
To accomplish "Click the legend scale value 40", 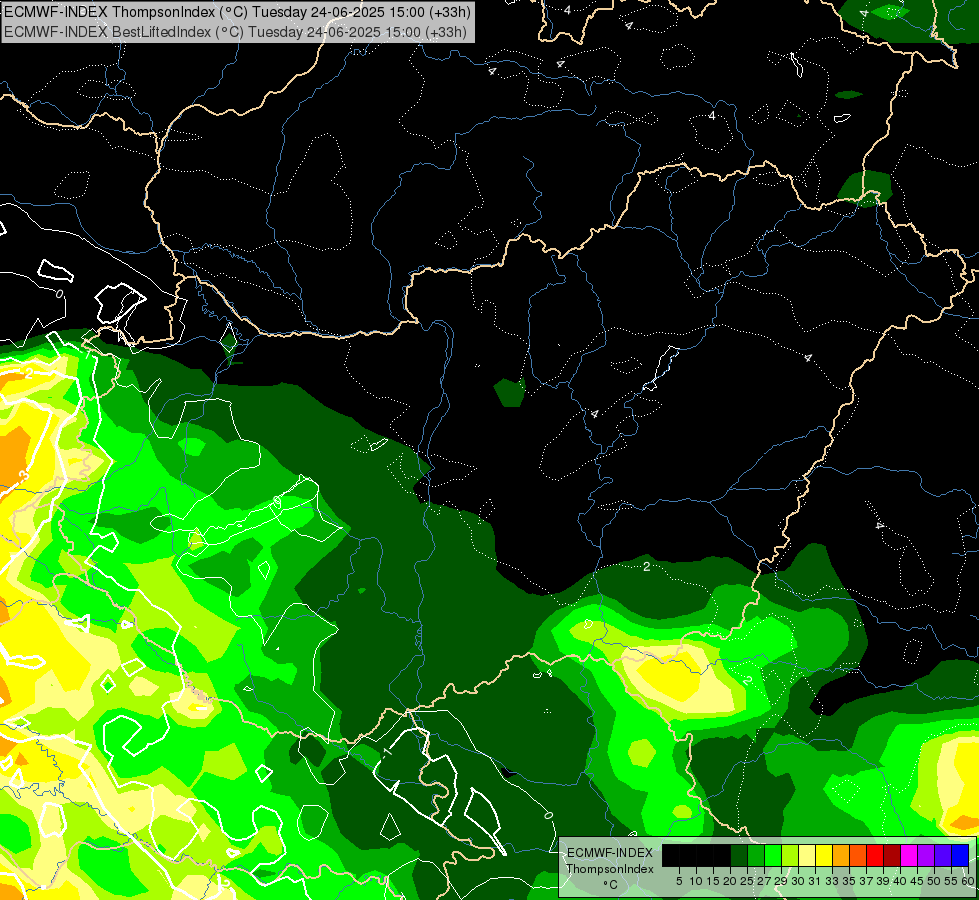I will pyautogui.click(x=900, y=881).
